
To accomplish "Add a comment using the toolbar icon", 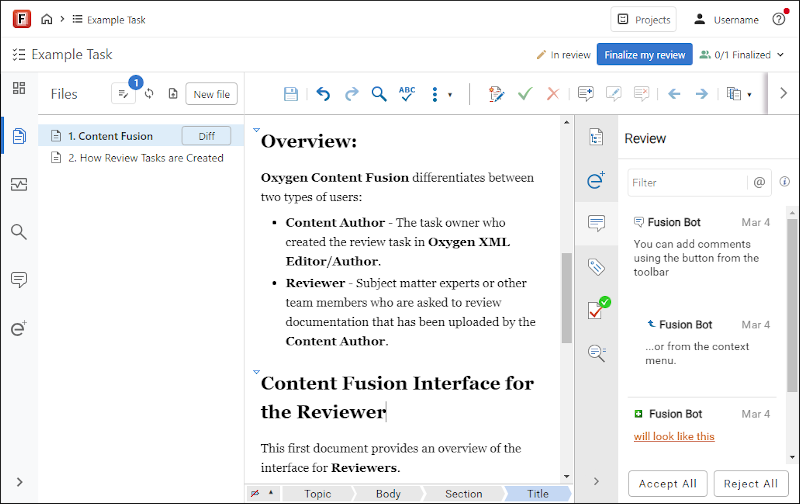I will pos(586,94).
